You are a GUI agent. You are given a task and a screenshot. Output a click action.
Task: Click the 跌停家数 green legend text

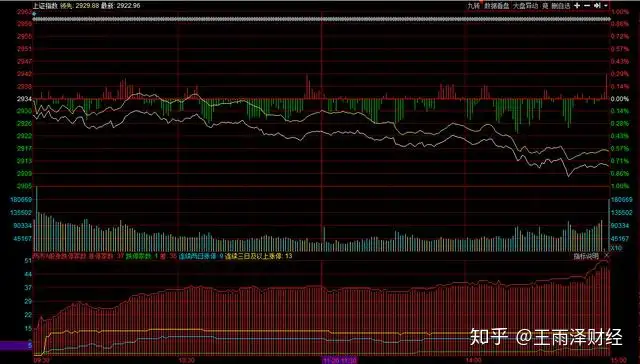pos(138,256)
